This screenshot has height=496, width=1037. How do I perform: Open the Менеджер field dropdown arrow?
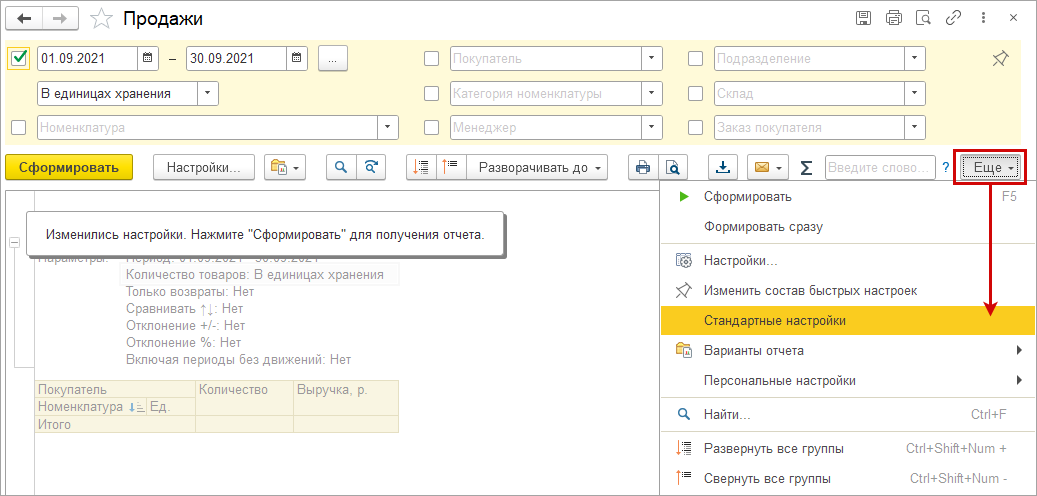point(651,127)
